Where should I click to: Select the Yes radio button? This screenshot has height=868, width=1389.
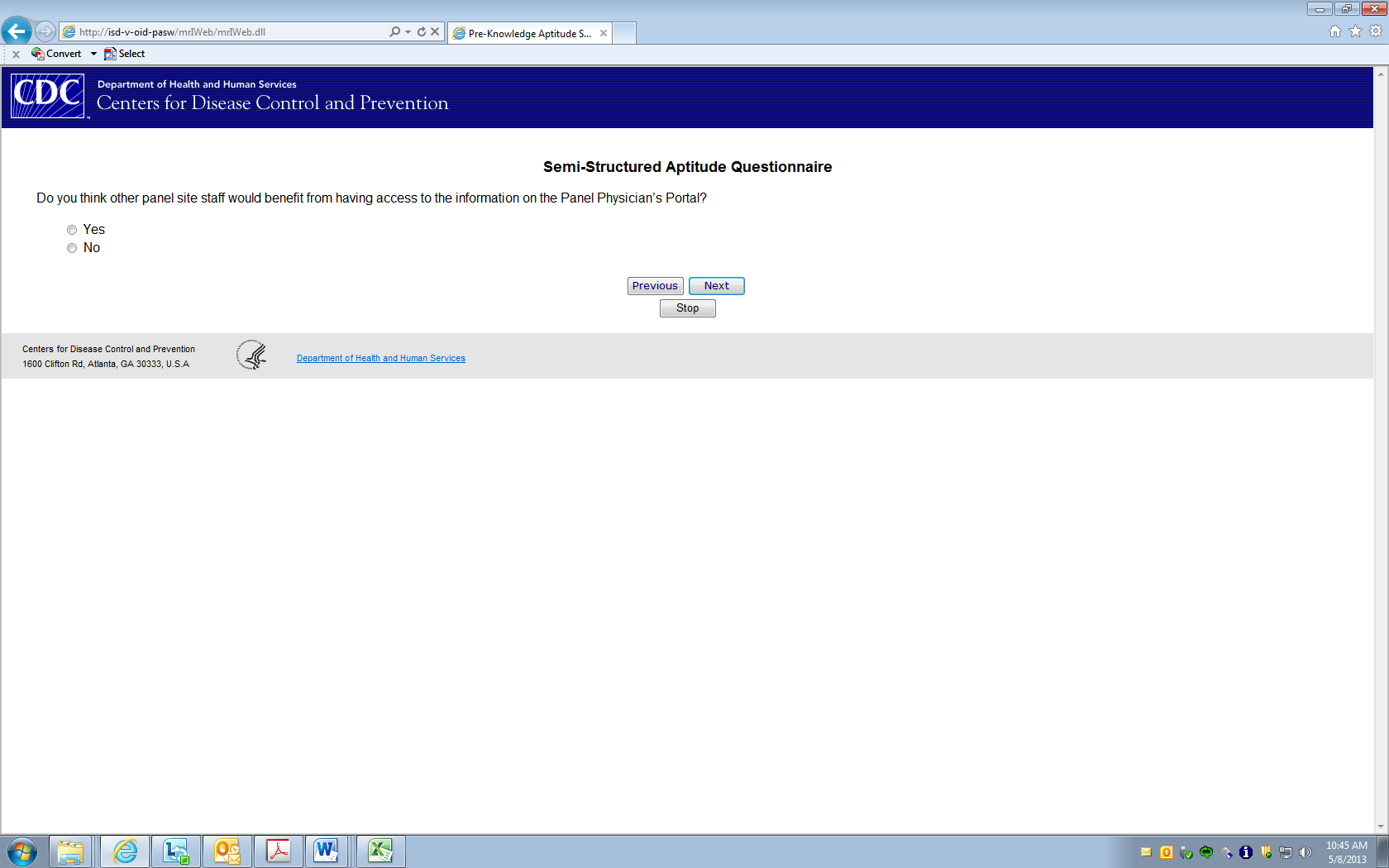pyautogui.click(x=72, y=230)
